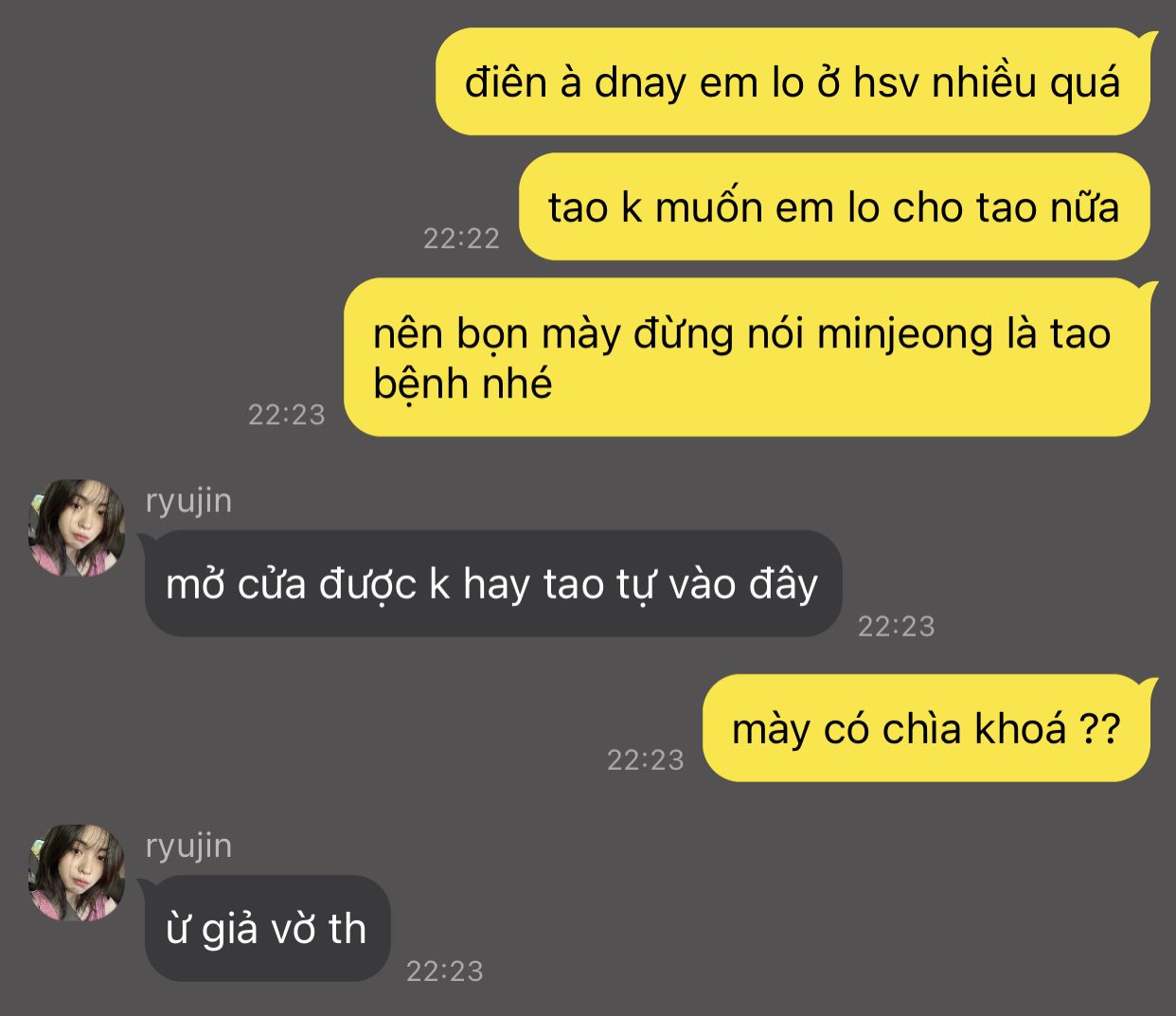The image size is (1176, 1016).
Task: Open ryujin's name above "ừ giả vờ th"
Action: (188, 845)
